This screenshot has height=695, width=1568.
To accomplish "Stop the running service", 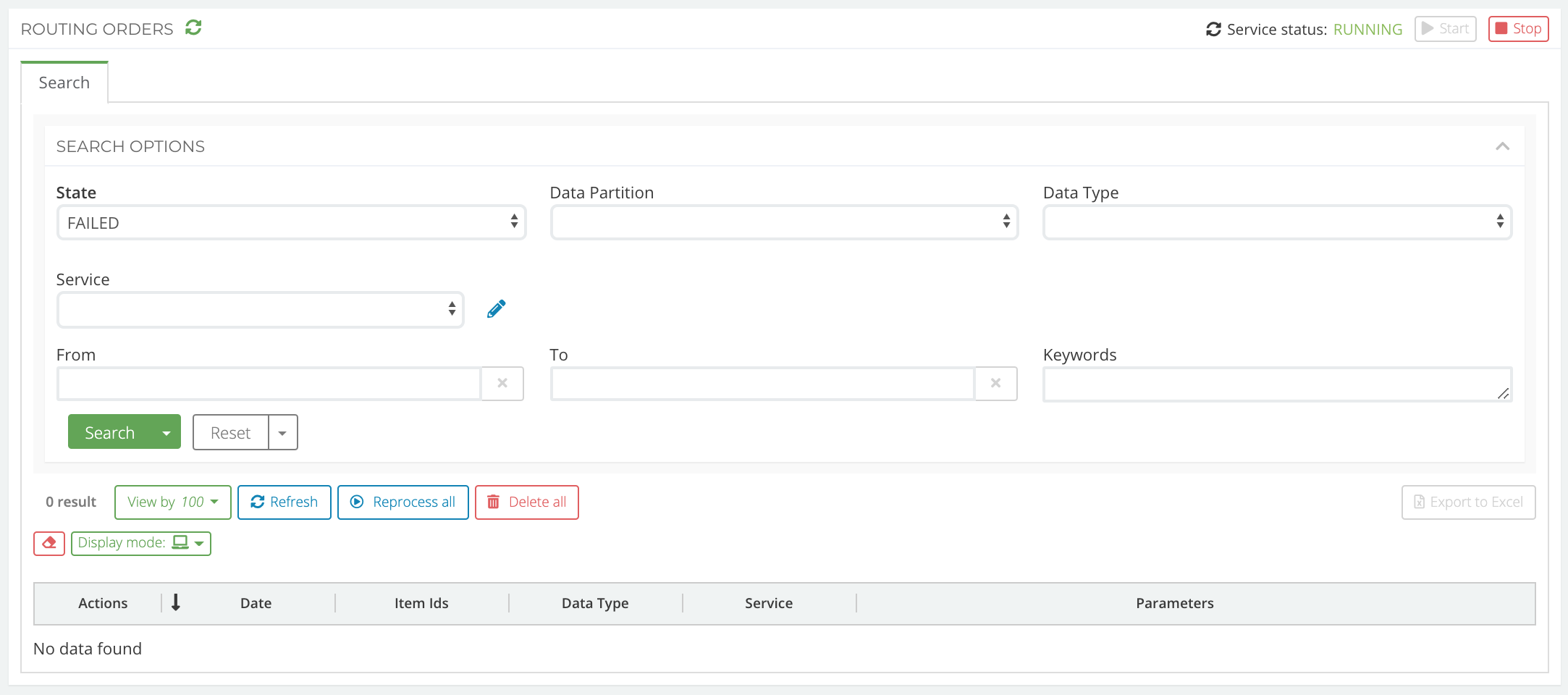I will coord(1518,29).
